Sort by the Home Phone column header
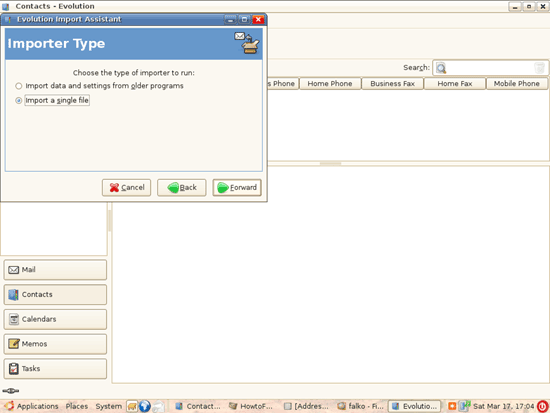The image size is (550, 413). tap(330, 84)
